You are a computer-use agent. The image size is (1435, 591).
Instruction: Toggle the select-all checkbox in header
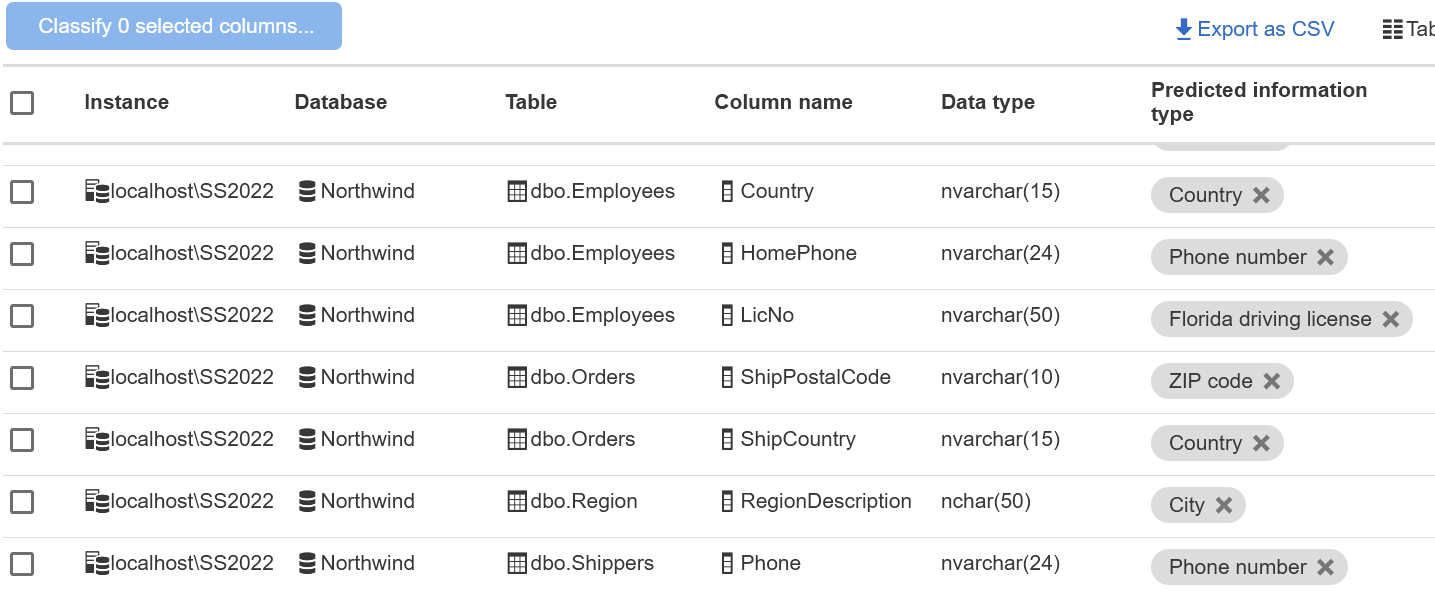point(22,102)
